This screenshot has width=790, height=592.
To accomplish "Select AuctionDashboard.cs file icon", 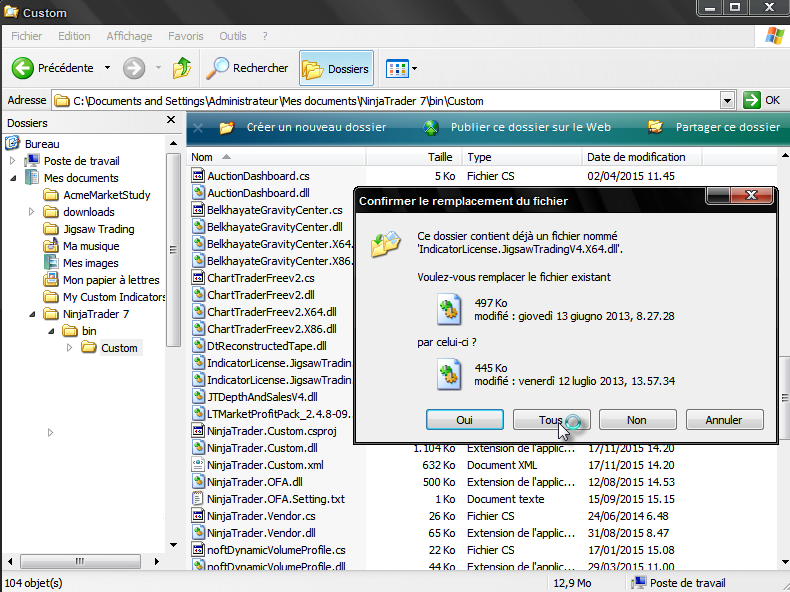I will (198, 175).
